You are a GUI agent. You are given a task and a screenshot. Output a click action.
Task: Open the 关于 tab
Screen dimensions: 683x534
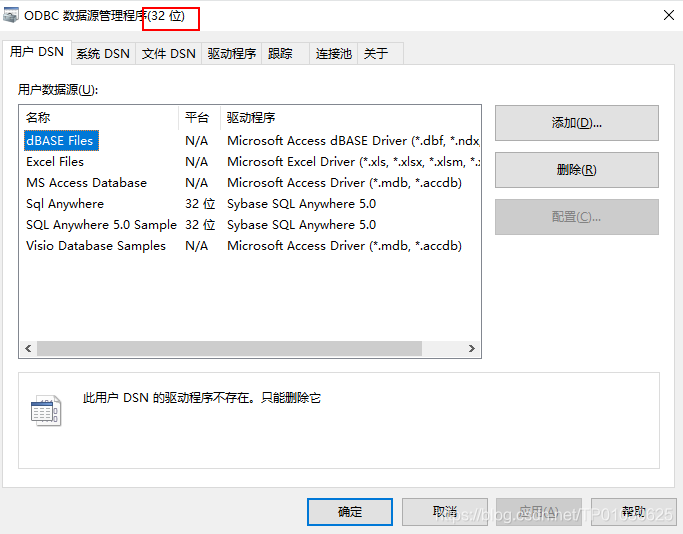pyautogui.click(x=380, y=54)
